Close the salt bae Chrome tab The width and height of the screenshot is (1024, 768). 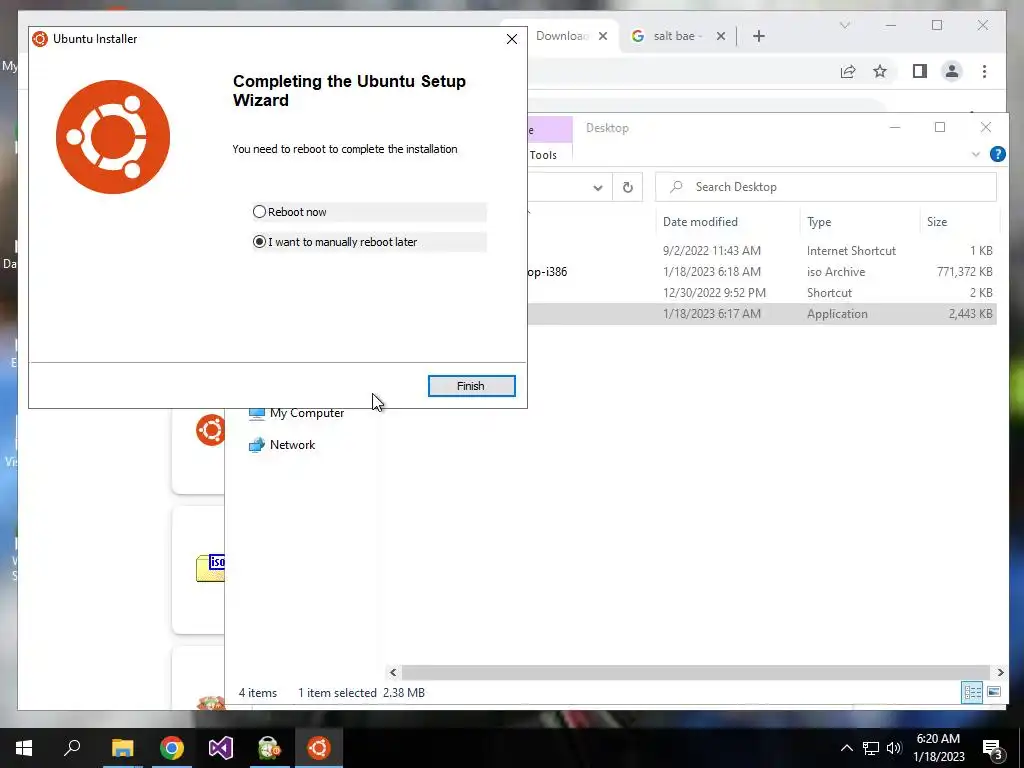720,36
